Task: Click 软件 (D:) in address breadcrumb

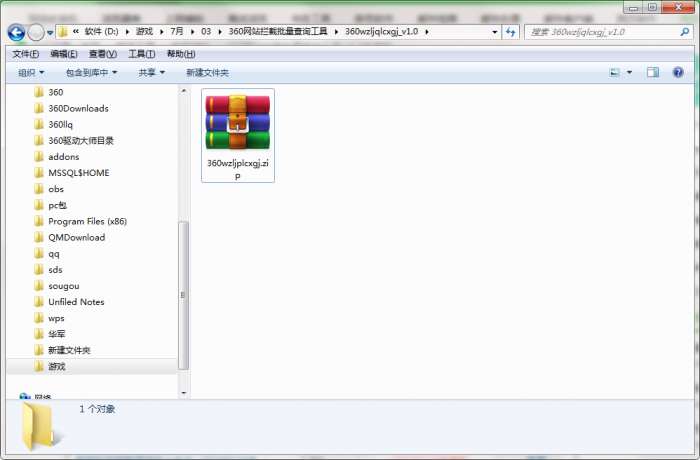Action: [x=101, y=32]
